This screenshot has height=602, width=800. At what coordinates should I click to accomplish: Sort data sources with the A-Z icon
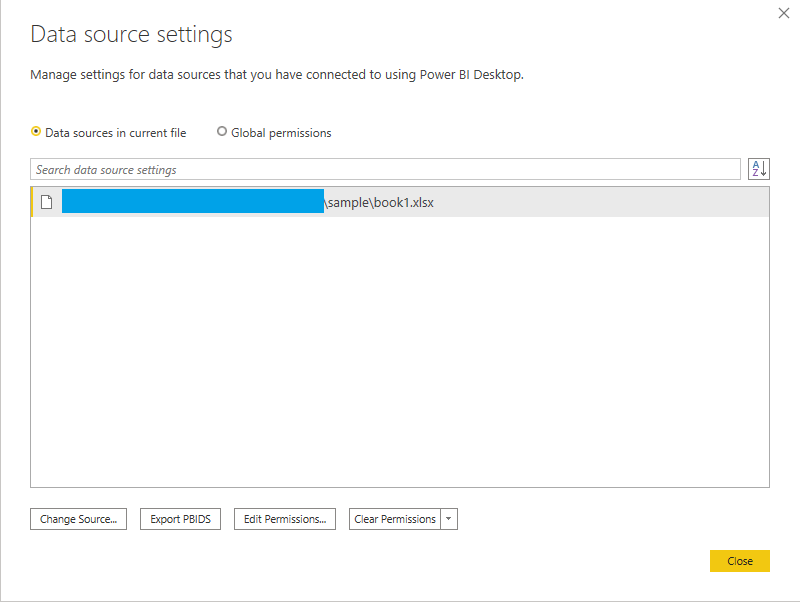[759, 169]
